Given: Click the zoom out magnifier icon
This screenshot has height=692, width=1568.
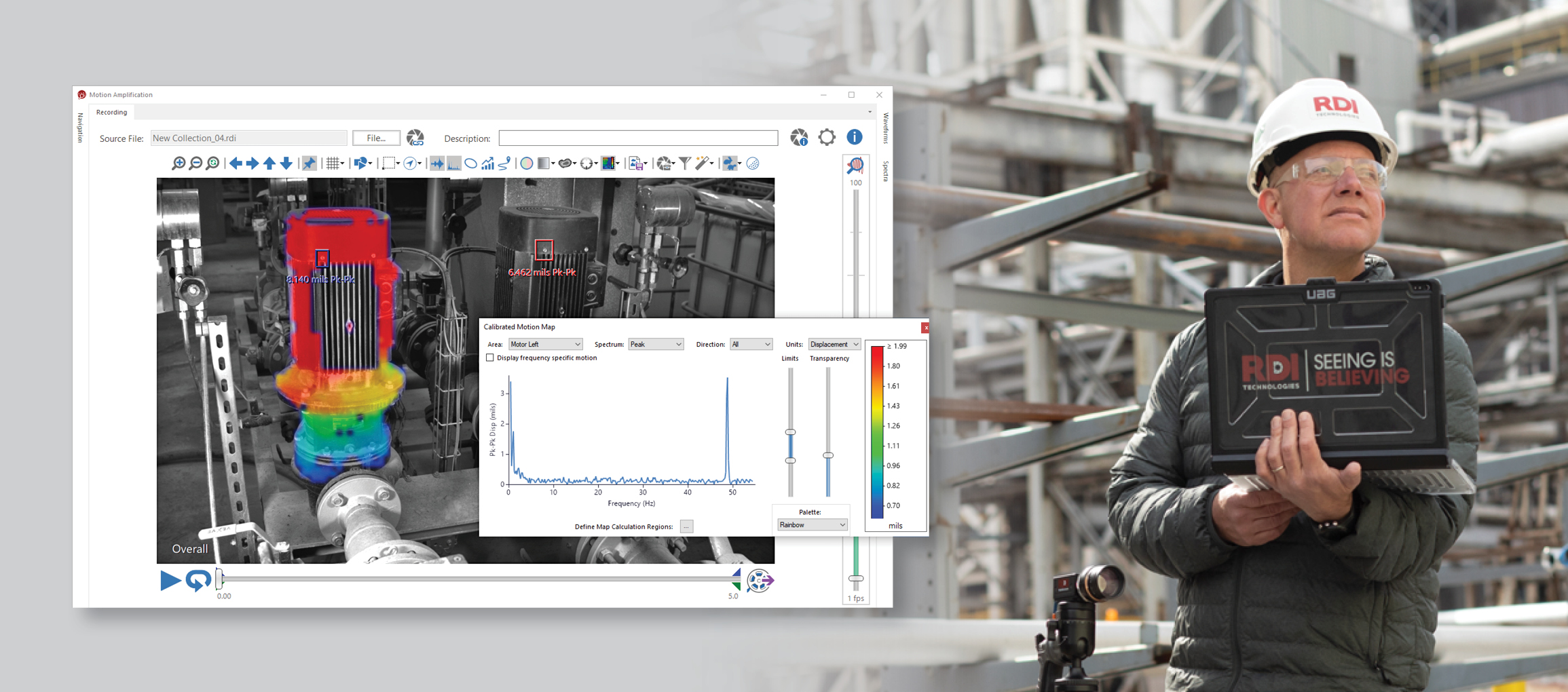Looking at the screenshot, I should pos(195,164).
